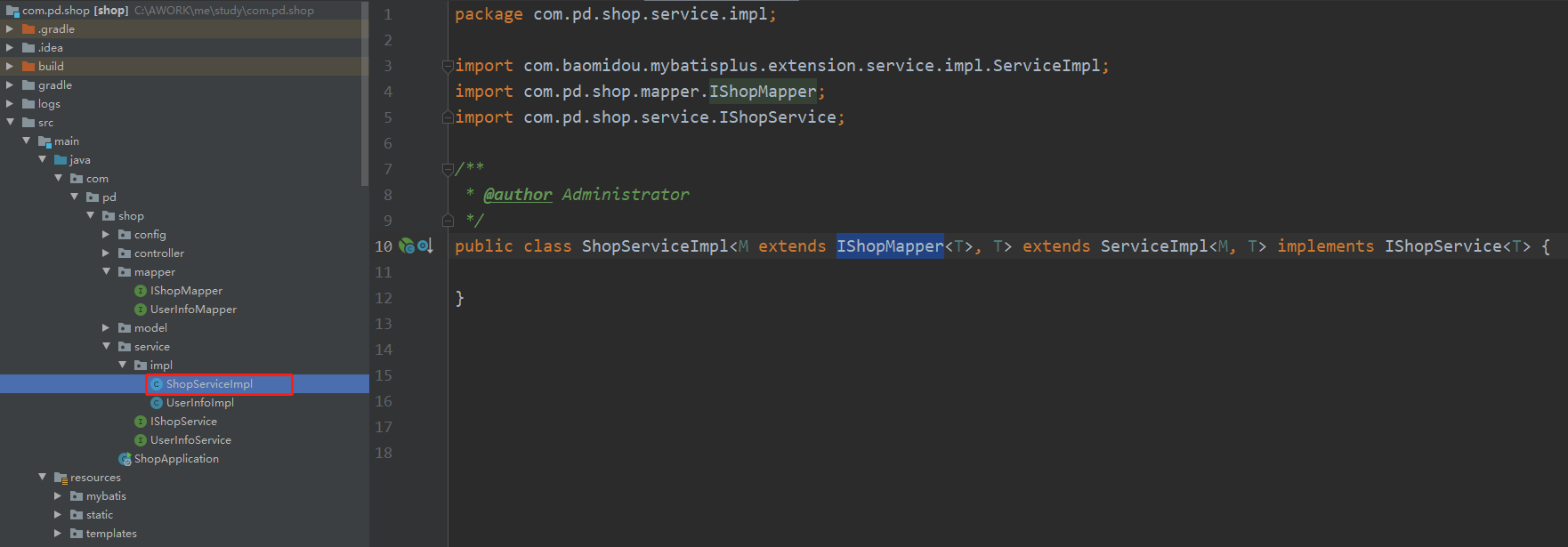
Task: Click the project root com.pd.shop [shop]
Action: click(76, 11)
